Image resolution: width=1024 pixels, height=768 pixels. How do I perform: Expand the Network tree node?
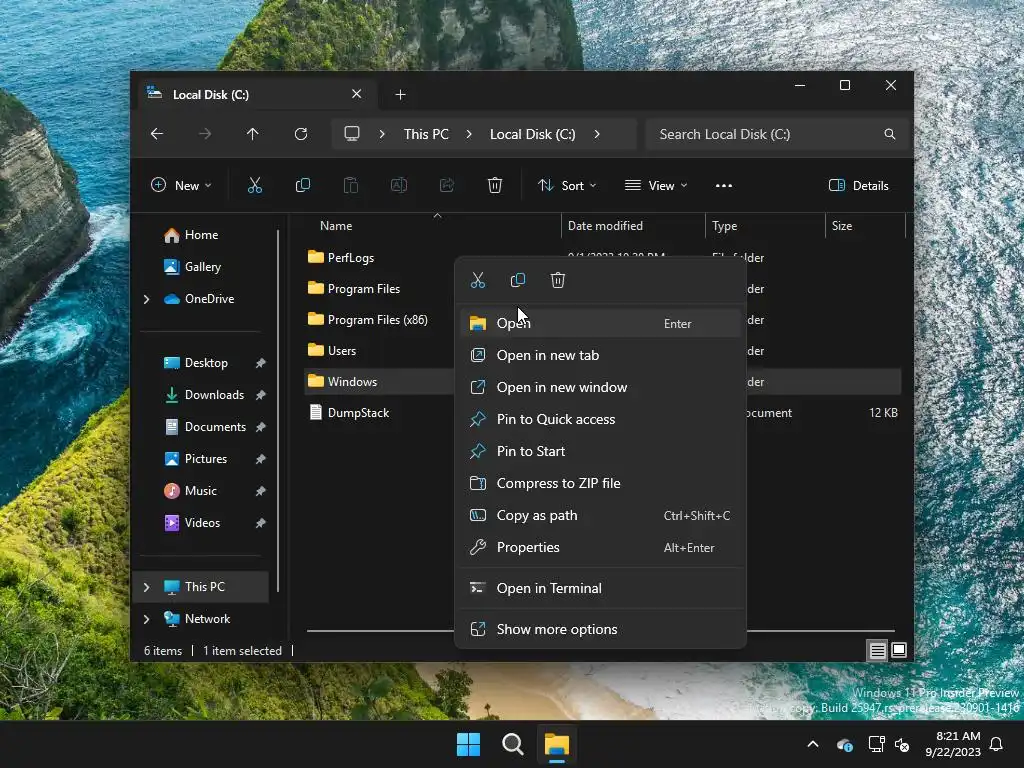pos(147,619)
